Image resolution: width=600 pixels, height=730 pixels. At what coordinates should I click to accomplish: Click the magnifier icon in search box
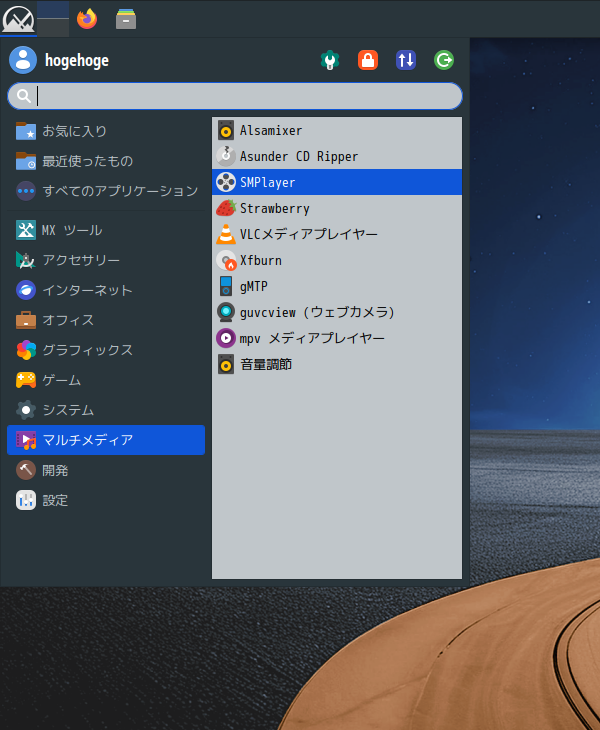coord(23,96)
